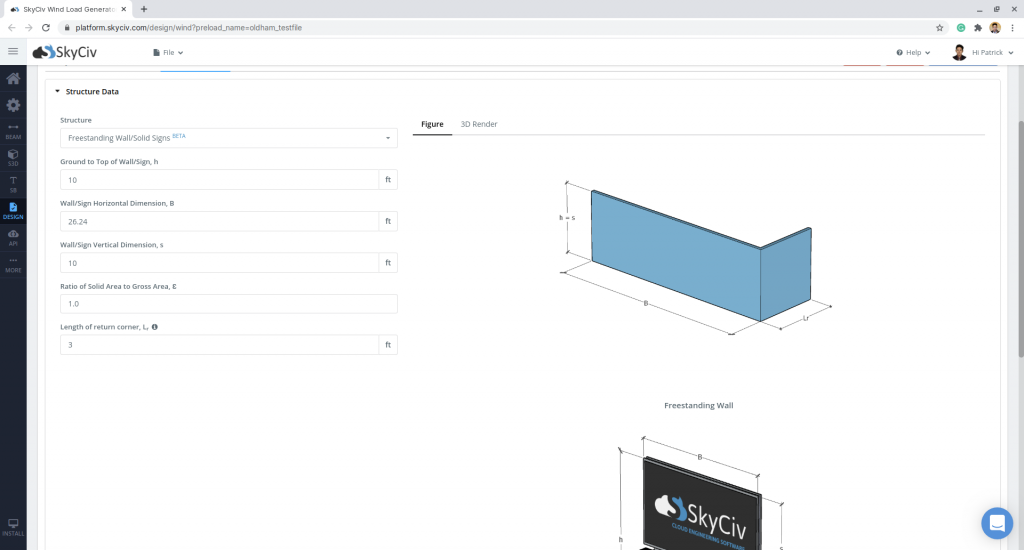Open the Structure type dropdown
Screen dimensions: 1024x550
[x=228, y=138]
